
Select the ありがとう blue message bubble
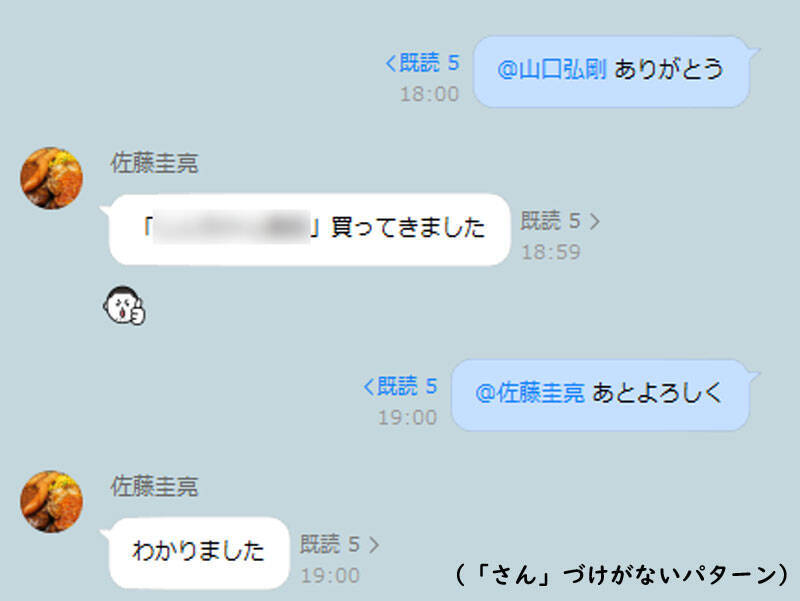pos(611,71)
